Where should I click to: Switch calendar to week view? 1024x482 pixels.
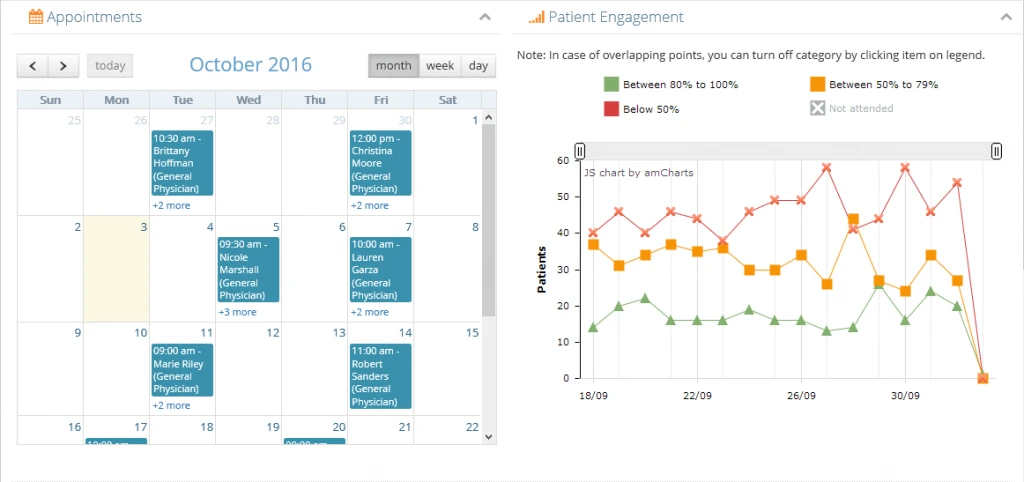tap(440, 66)
